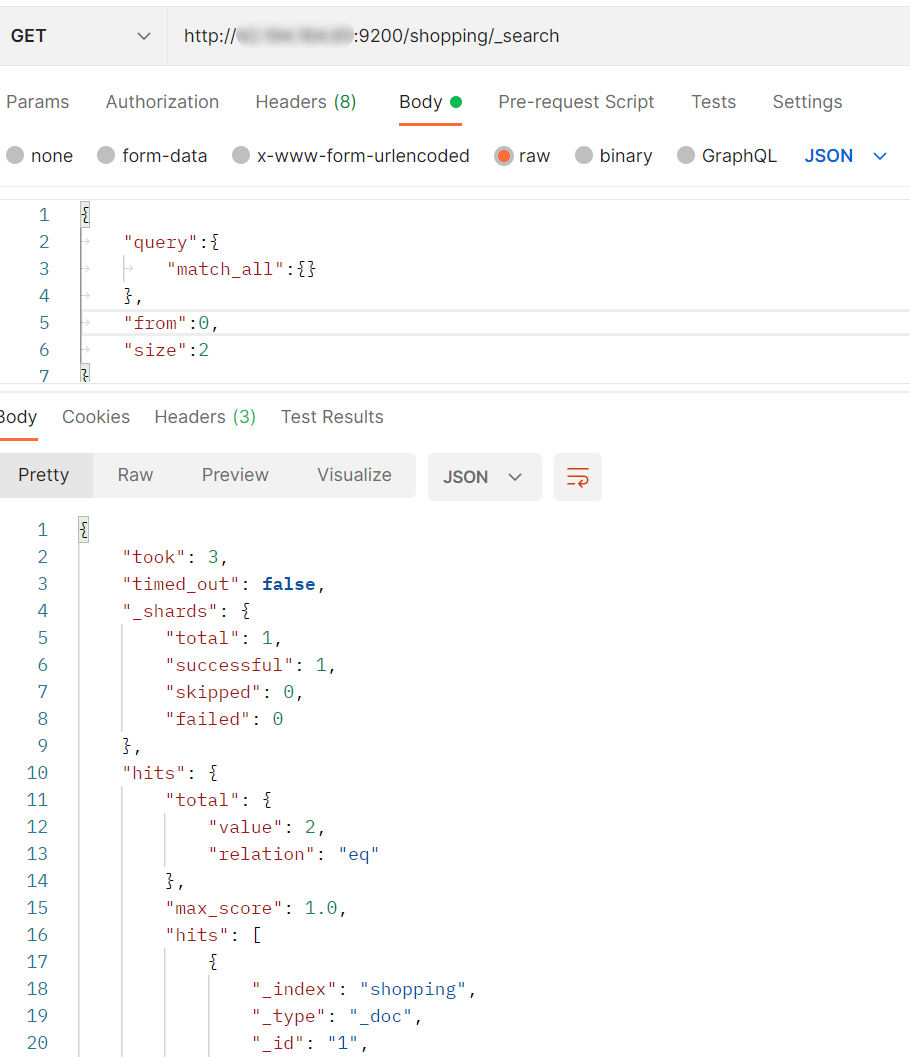Click the wrap lines icon in response

tap(577, 477)
